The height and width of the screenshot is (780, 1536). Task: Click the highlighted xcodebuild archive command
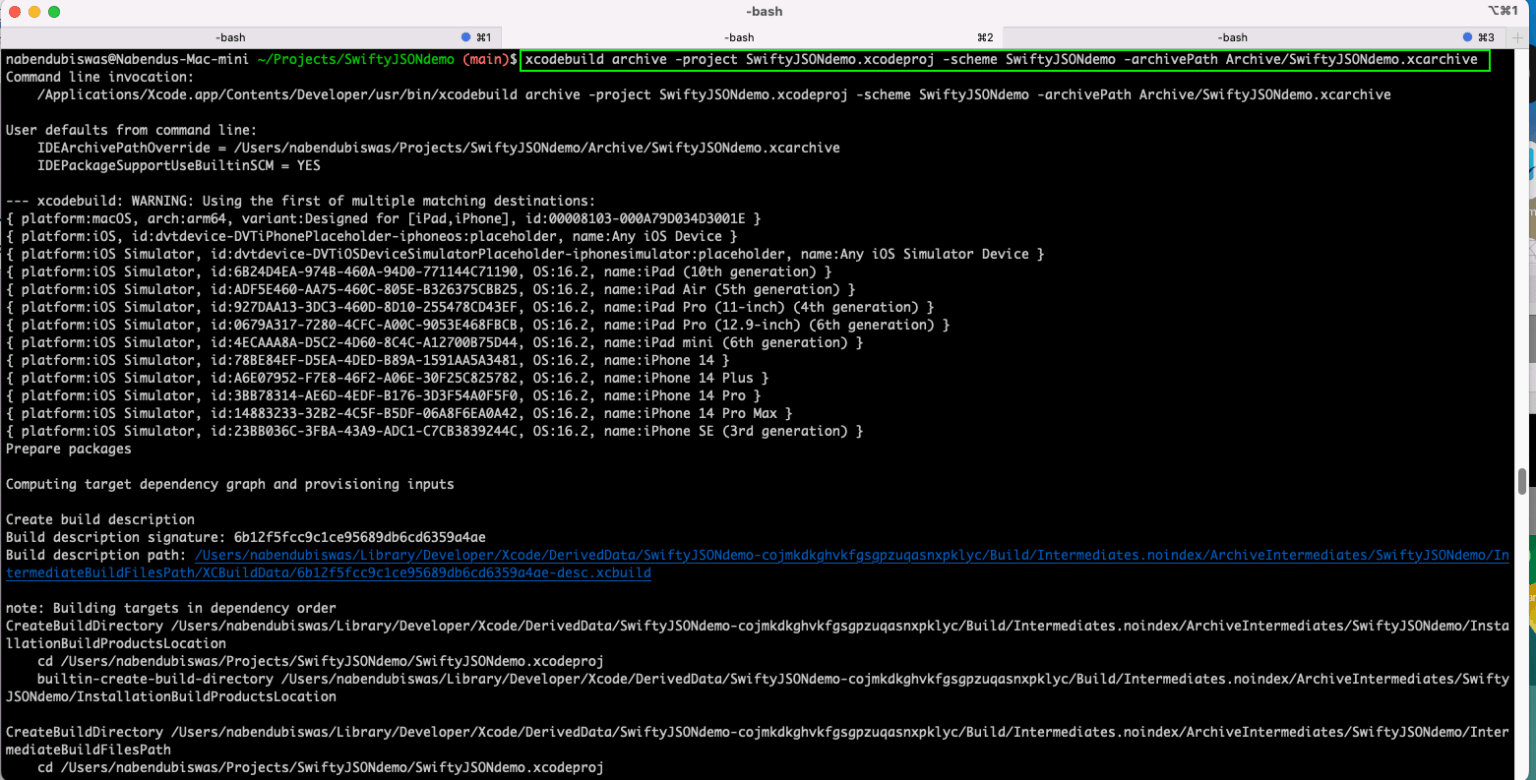pyautogui.click(x=1004, y=60)
